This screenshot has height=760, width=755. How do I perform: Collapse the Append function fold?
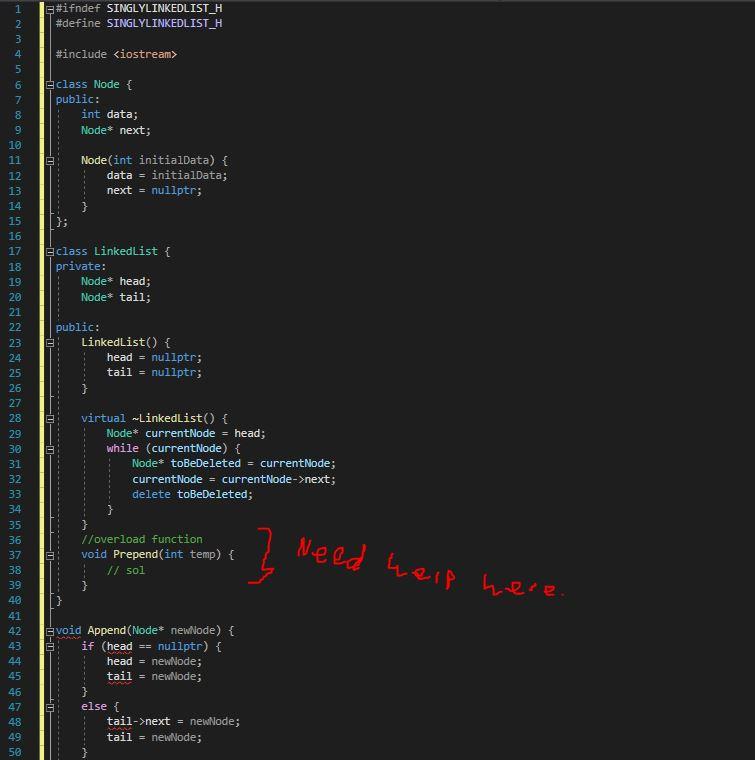coord(50,631)
